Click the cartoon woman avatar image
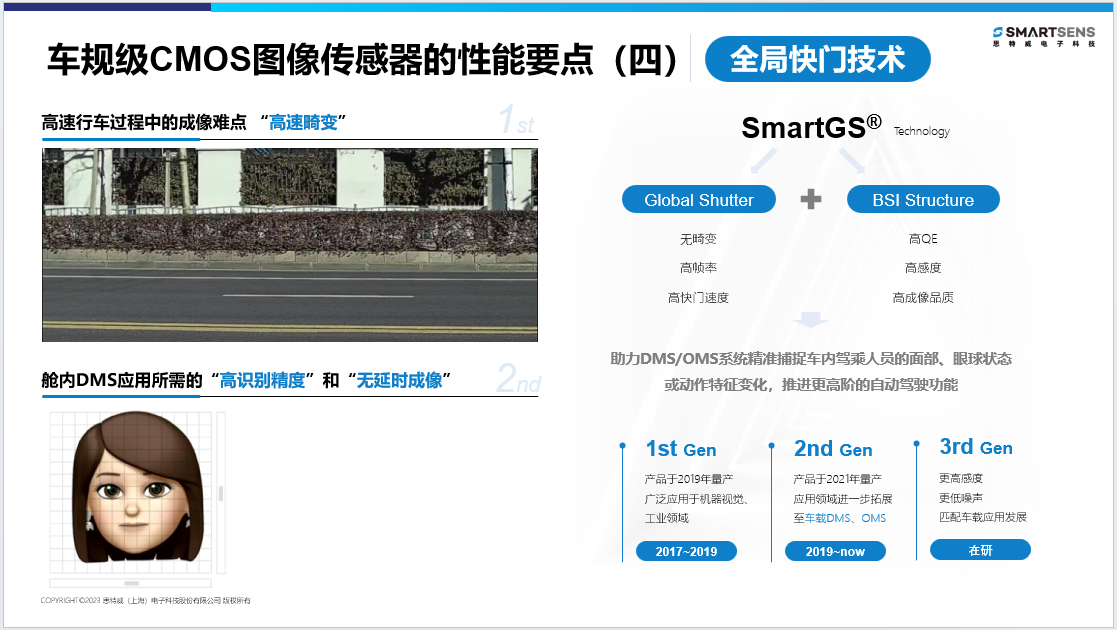 click(x=137, y=487)
